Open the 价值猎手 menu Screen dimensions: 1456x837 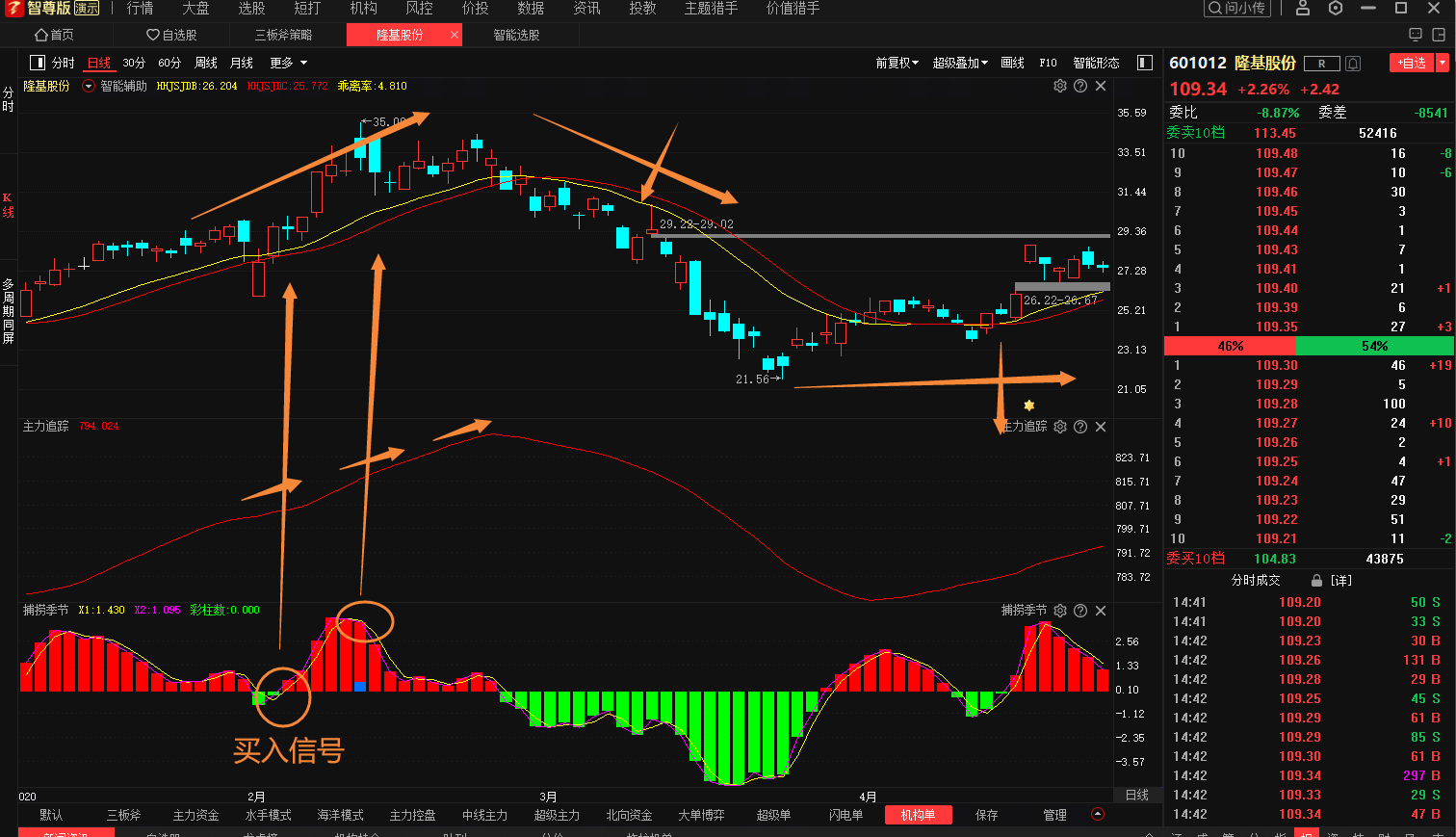[793, 9]
